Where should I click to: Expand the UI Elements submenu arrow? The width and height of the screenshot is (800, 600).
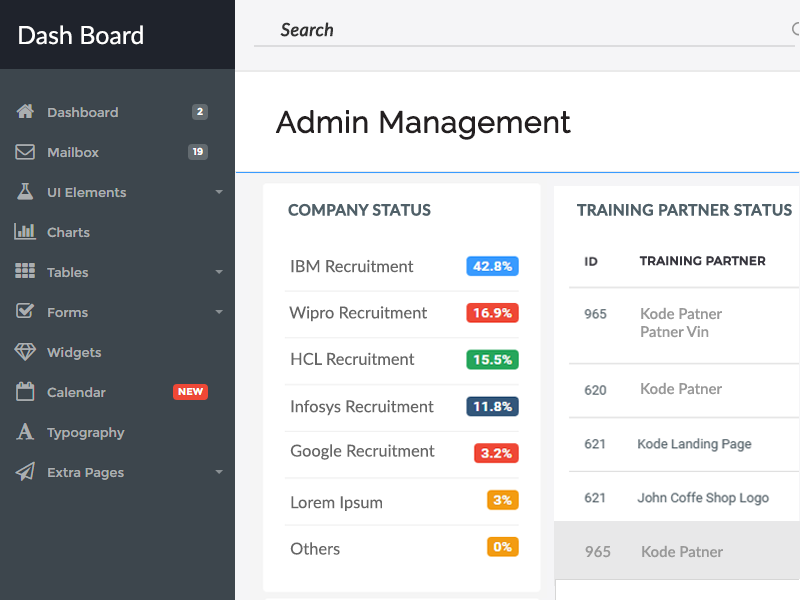coord(219,192)
